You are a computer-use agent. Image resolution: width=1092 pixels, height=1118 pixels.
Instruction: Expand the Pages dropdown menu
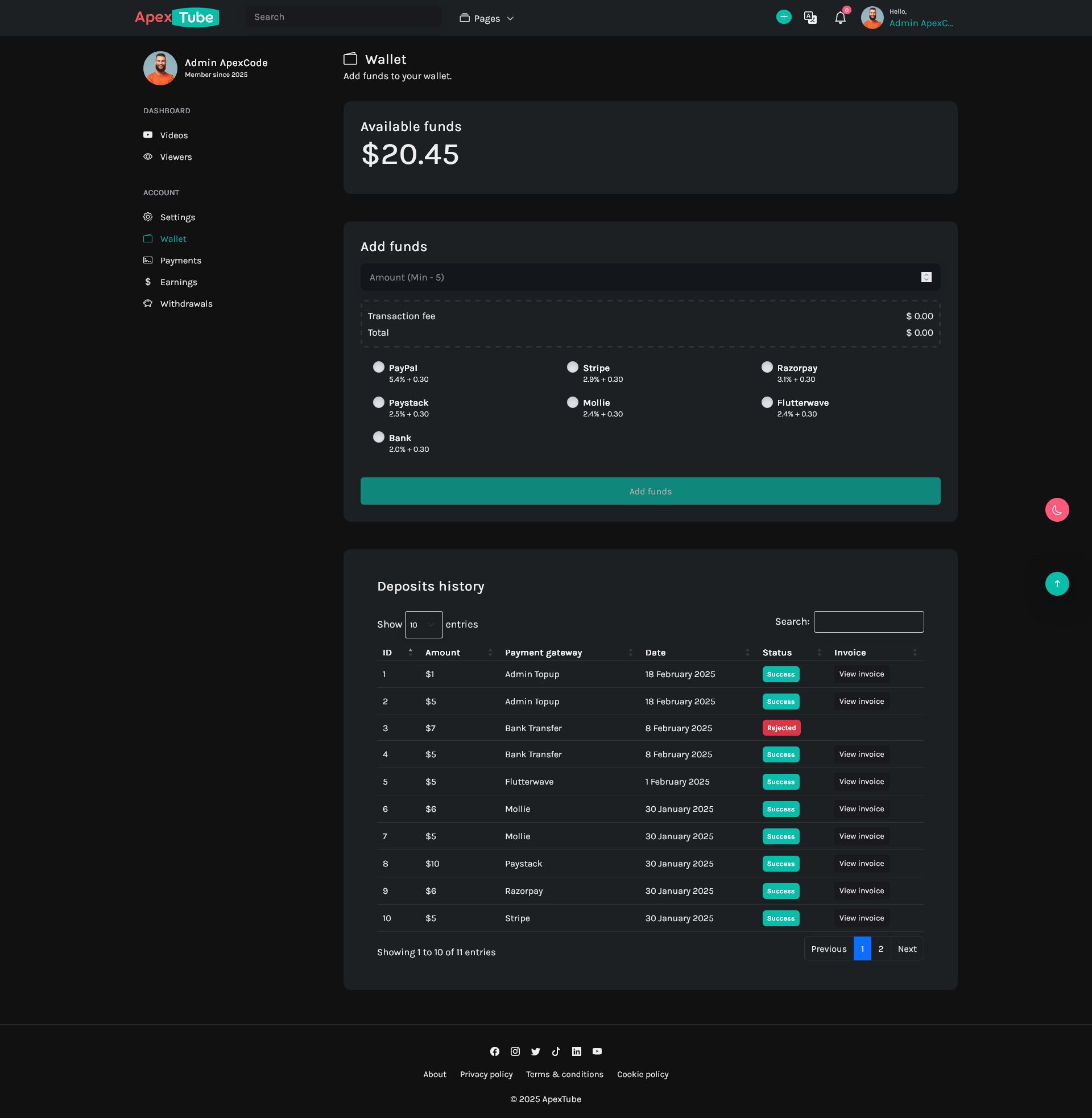(486, 18)
